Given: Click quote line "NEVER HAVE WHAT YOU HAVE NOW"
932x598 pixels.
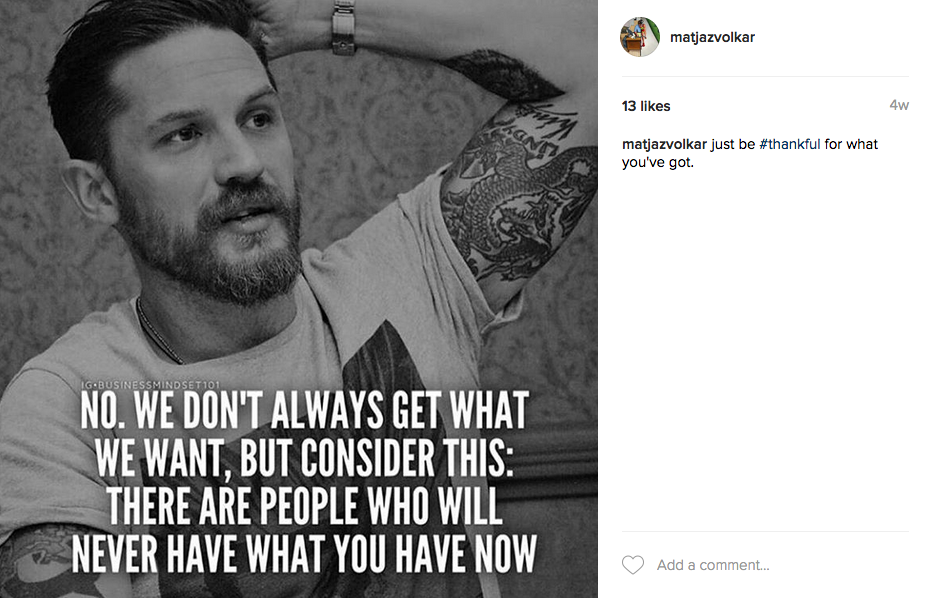Looking at the screenshot, I should (304, 553).
